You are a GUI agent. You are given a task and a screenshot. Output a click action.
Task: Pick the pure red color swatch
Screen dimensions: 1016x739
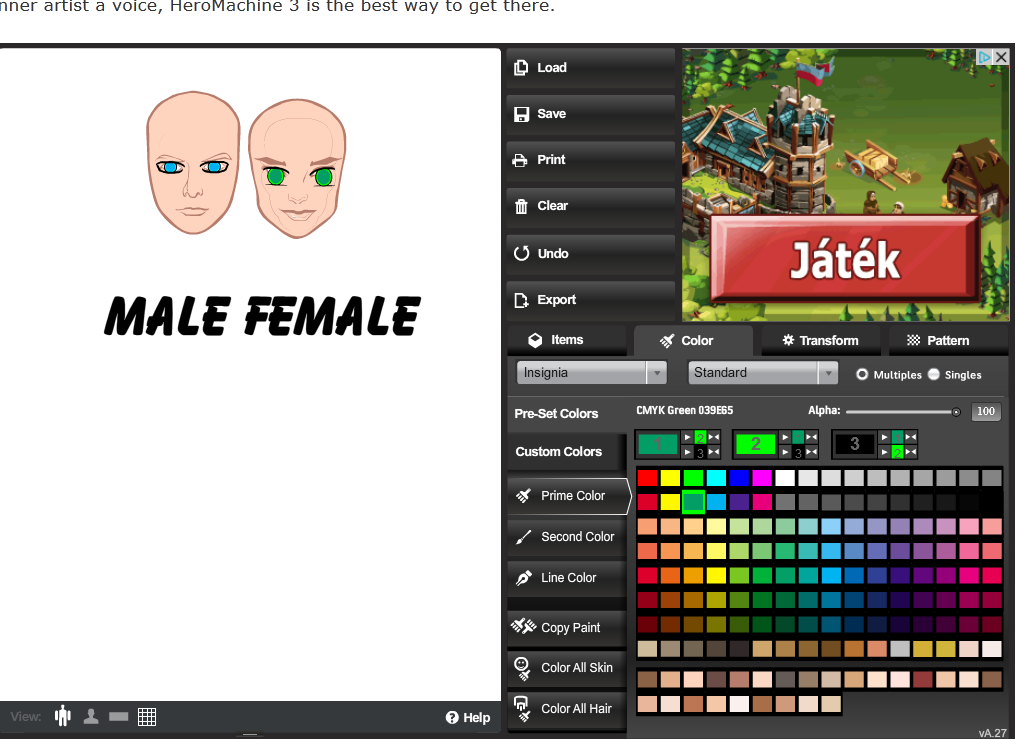(648, 478)
